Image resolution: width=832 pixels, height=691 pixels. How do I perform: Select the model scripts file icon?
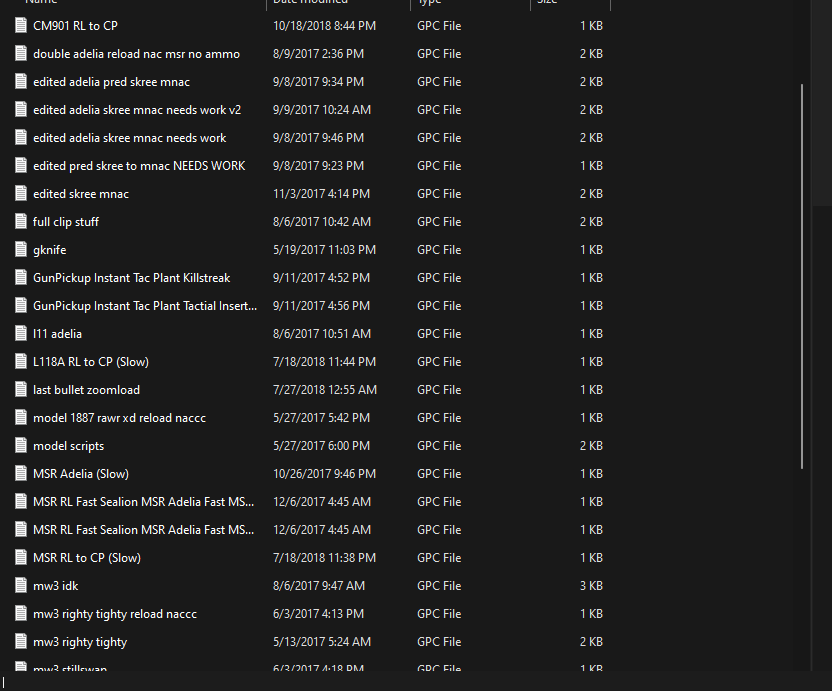click(x=21, y=446)
